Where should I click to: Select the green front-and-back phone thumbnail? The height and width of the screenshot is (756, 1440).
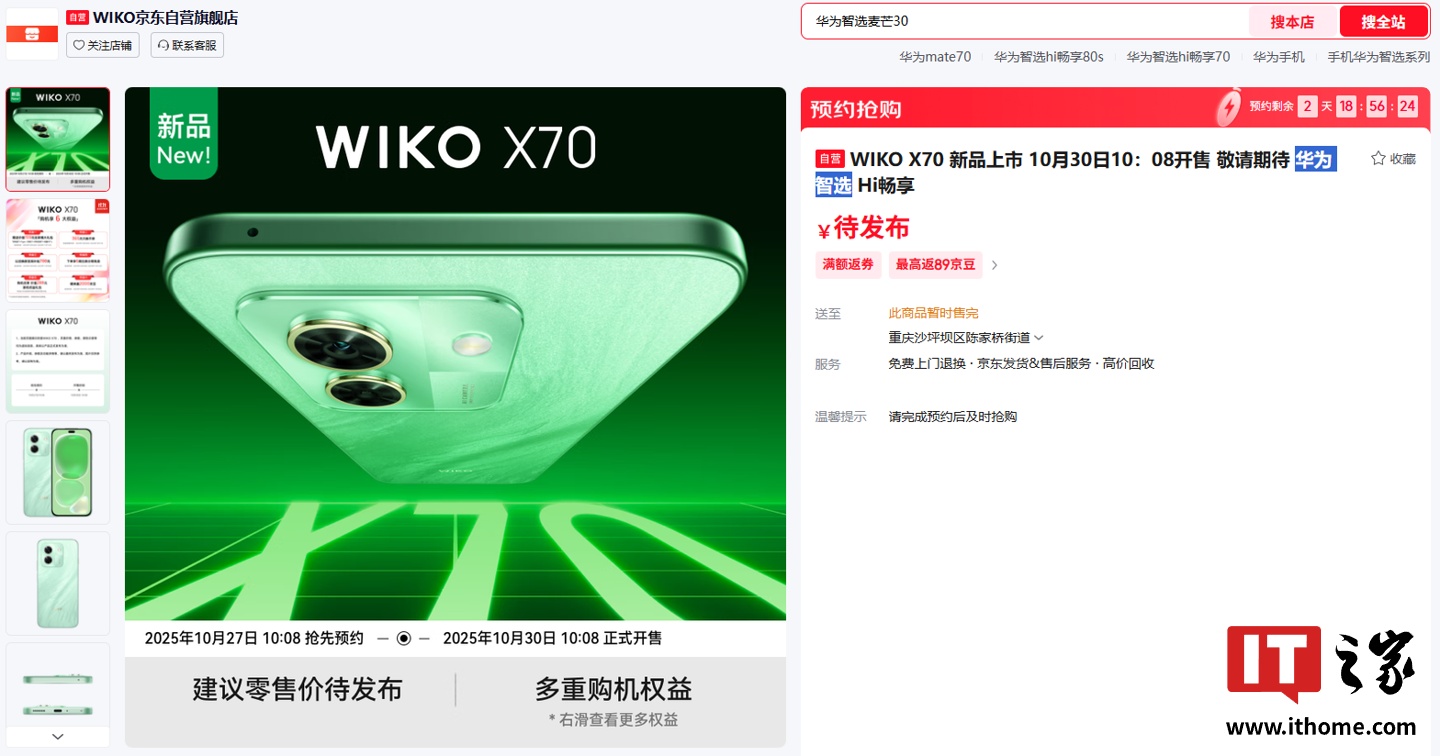[x=58, y=472]
